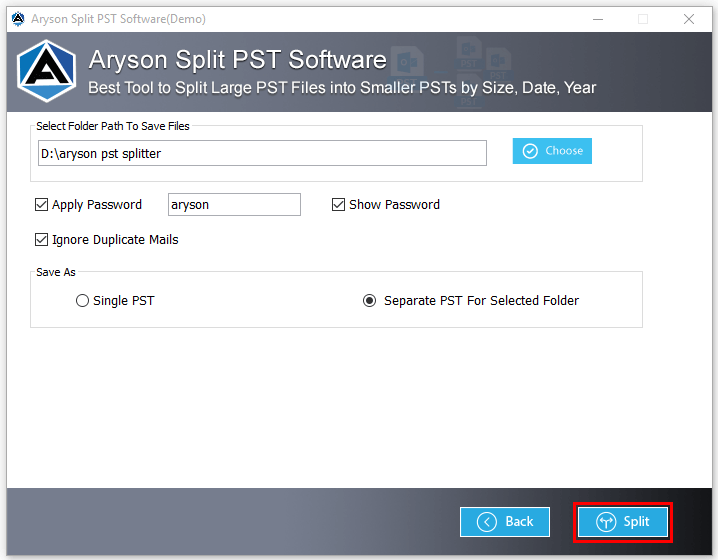Image resolution: width=718 pixels, height=560 pixels.
Task: Click the password field containing aryson
Action: tap(234, 204)
